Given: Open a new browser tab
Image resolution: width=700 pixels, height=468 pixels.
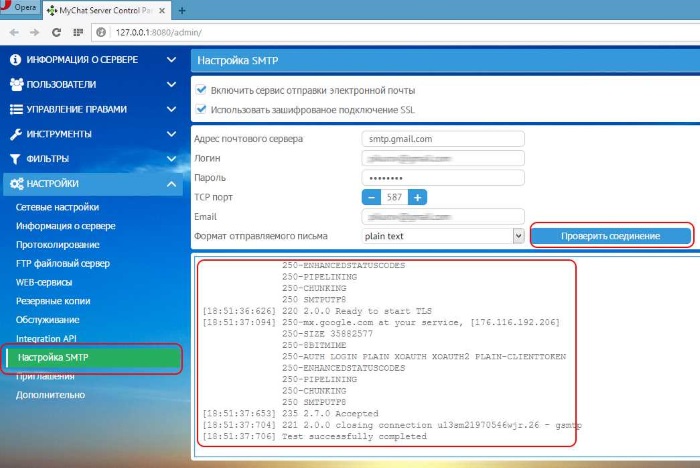Looking at the screenshot, I should pyautogui.click(x=182, y=11).
